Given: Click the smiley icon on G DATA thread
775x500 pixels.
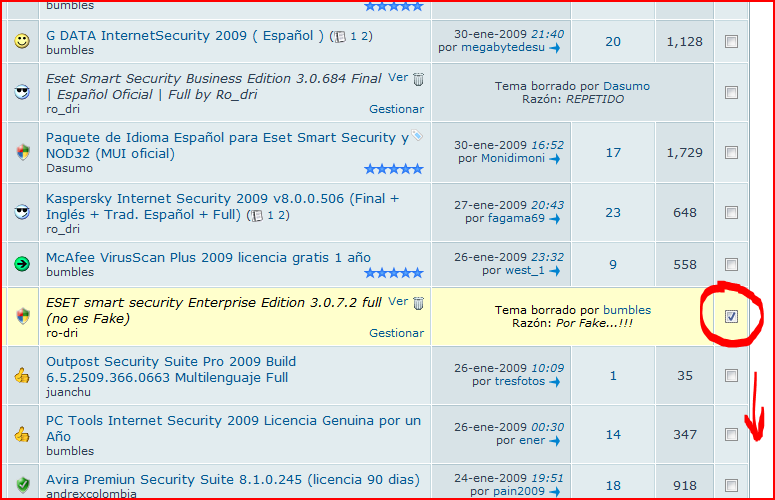Looking at the screenshot, I should pyautogui.click(x=22, y=42).
